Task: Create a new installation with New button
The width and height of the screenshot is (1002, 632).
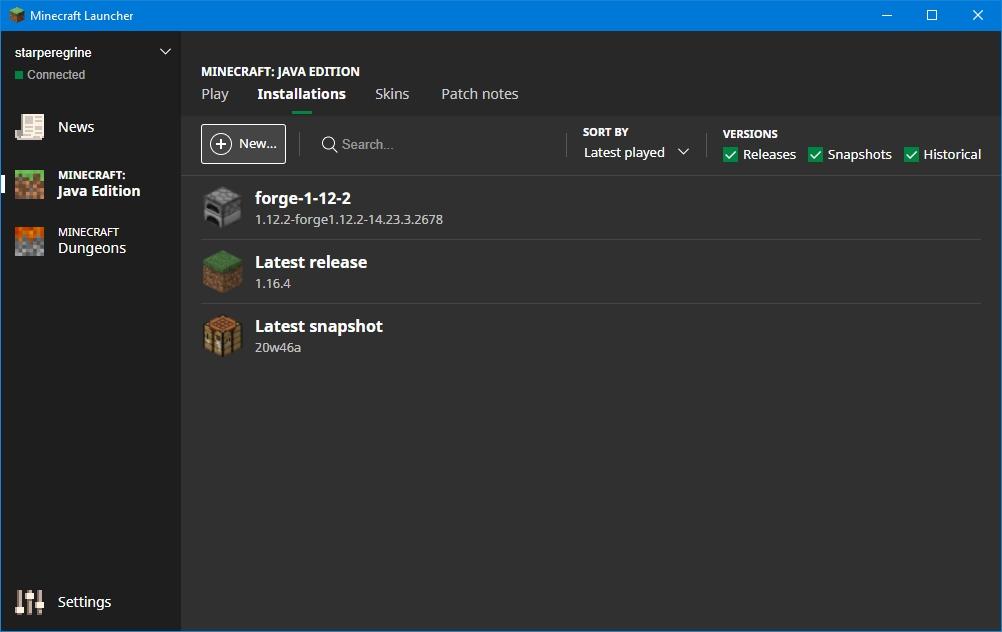Action: (x=243, y=144)
